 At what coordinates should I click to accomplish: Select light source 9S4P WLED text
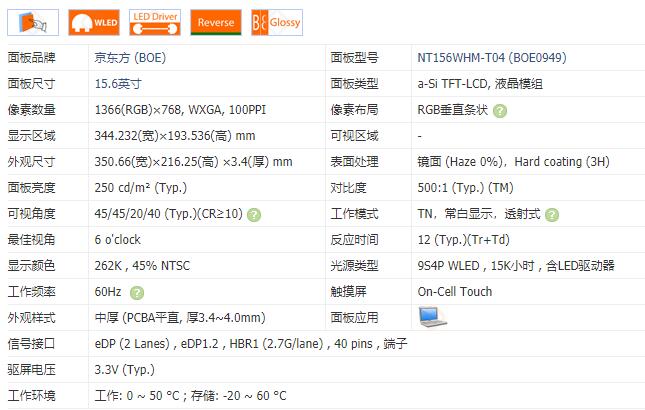click(x=516, y=266)
